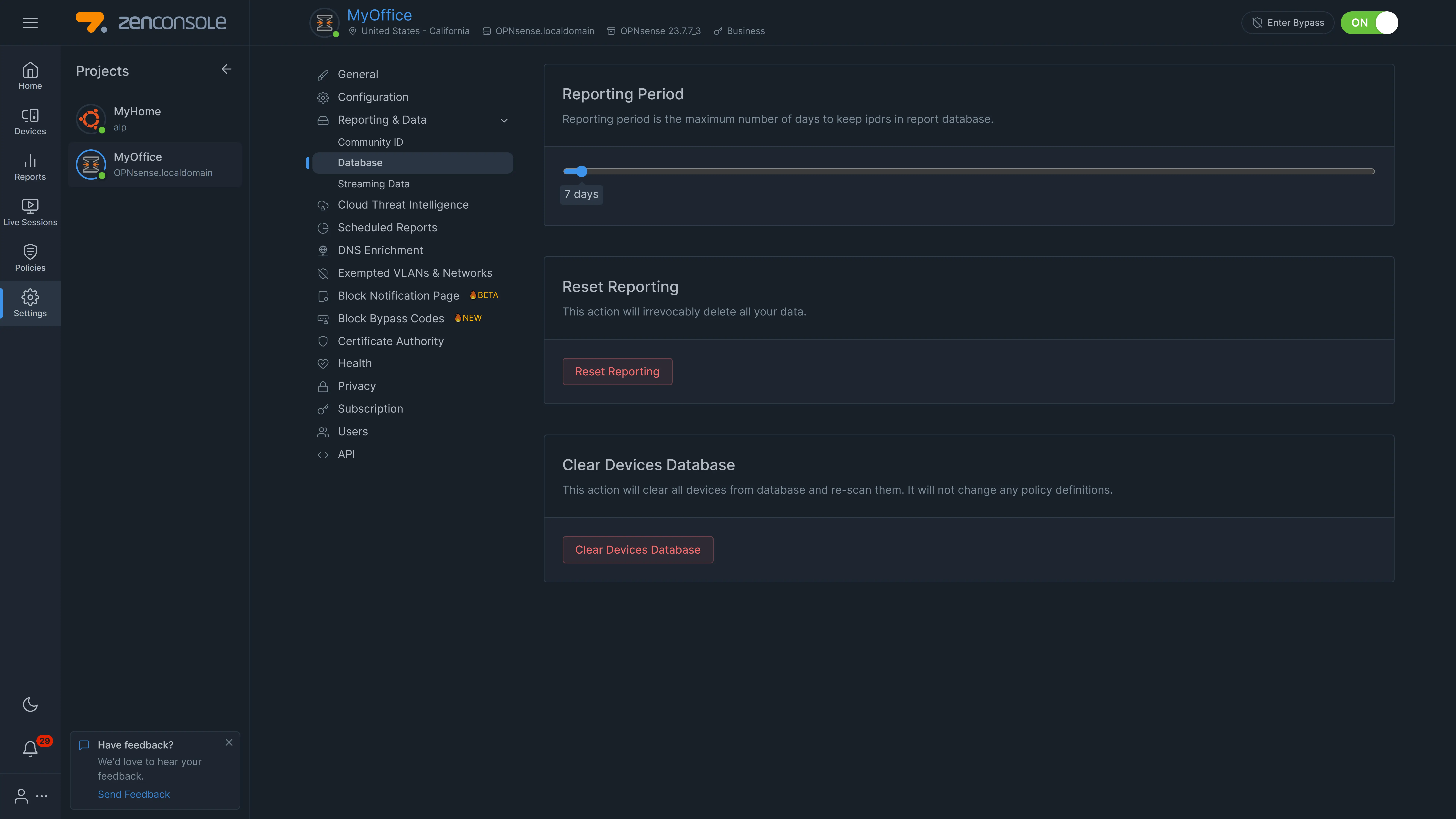Click the Zenconsole logo
Image resolution: width=1456 pixels, height=819 pixels.
(151, 23)
